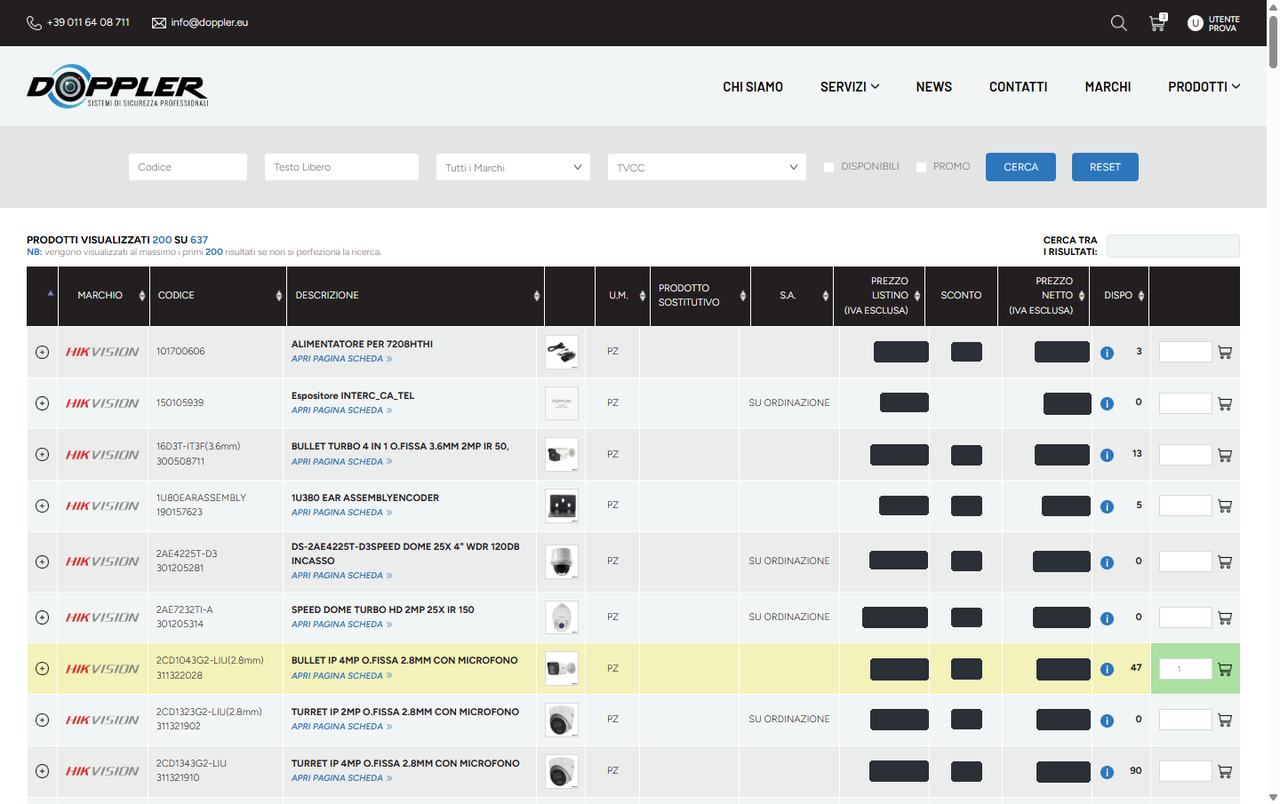
Task: Click the Testo Libero search field
Action: tap(342, 167)
